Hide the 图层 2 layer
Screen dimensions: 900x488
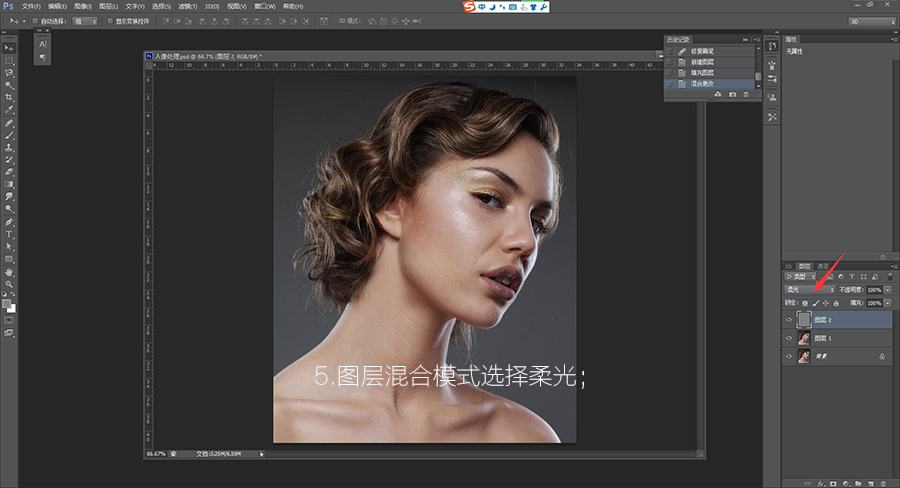[x=789, y=320]
